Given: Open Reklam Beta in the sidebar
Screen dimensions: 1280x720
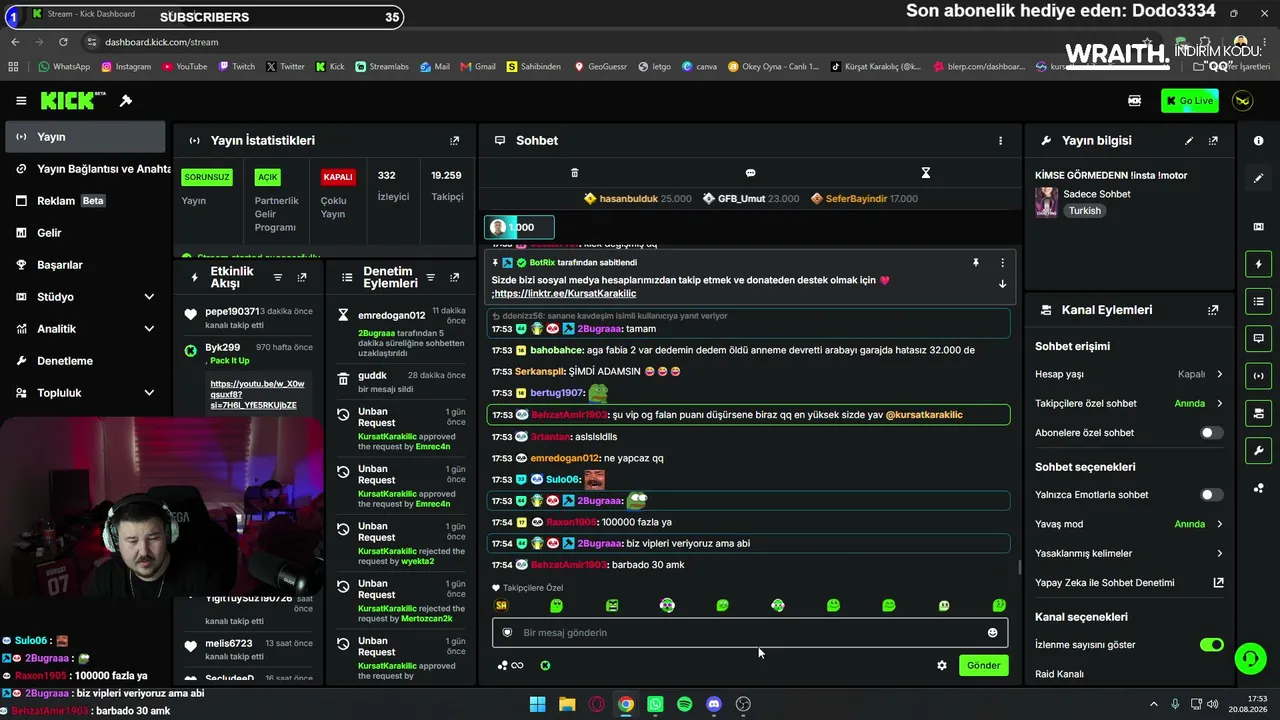Looking at the screenshot, I should pos(83,201).
